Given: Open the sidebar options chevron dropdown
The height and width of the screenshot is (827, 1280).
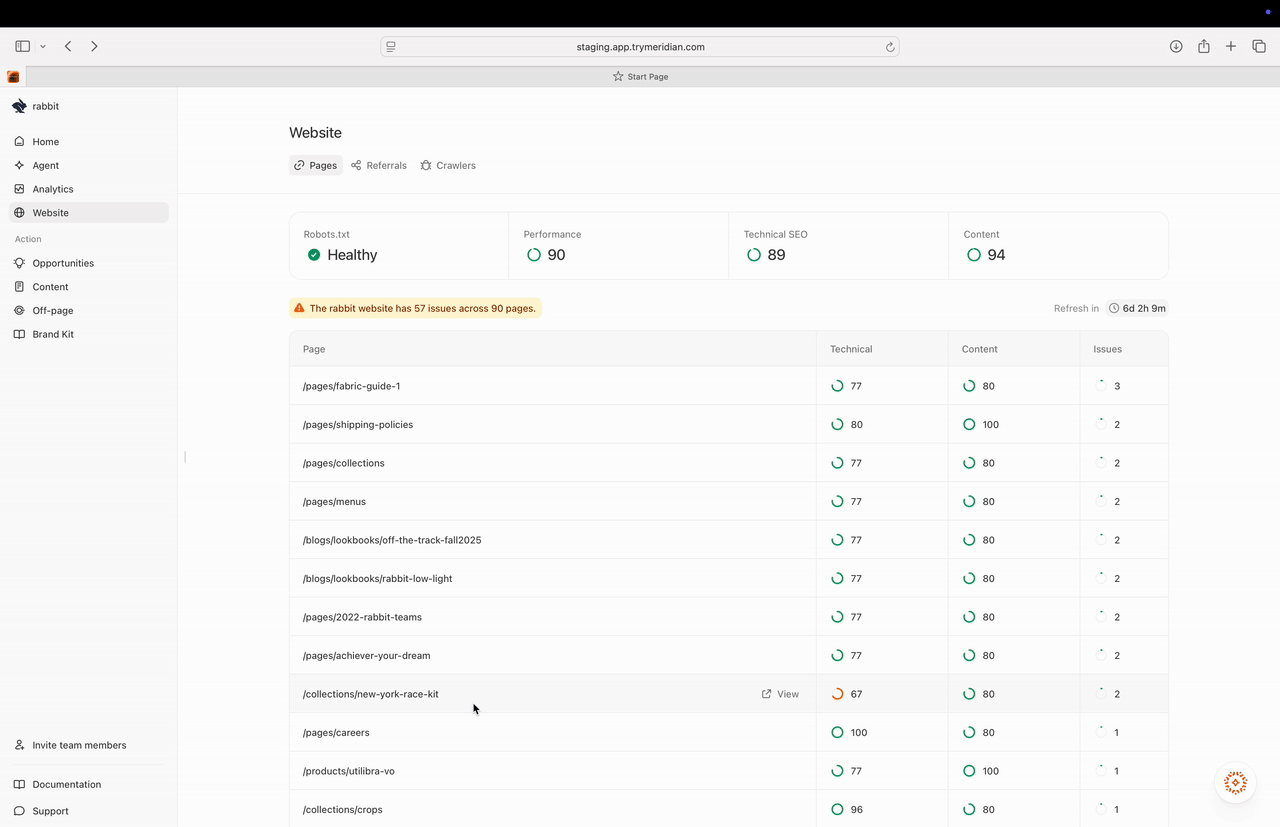Looking at the screenshot, I should click(x=43, y=46).
